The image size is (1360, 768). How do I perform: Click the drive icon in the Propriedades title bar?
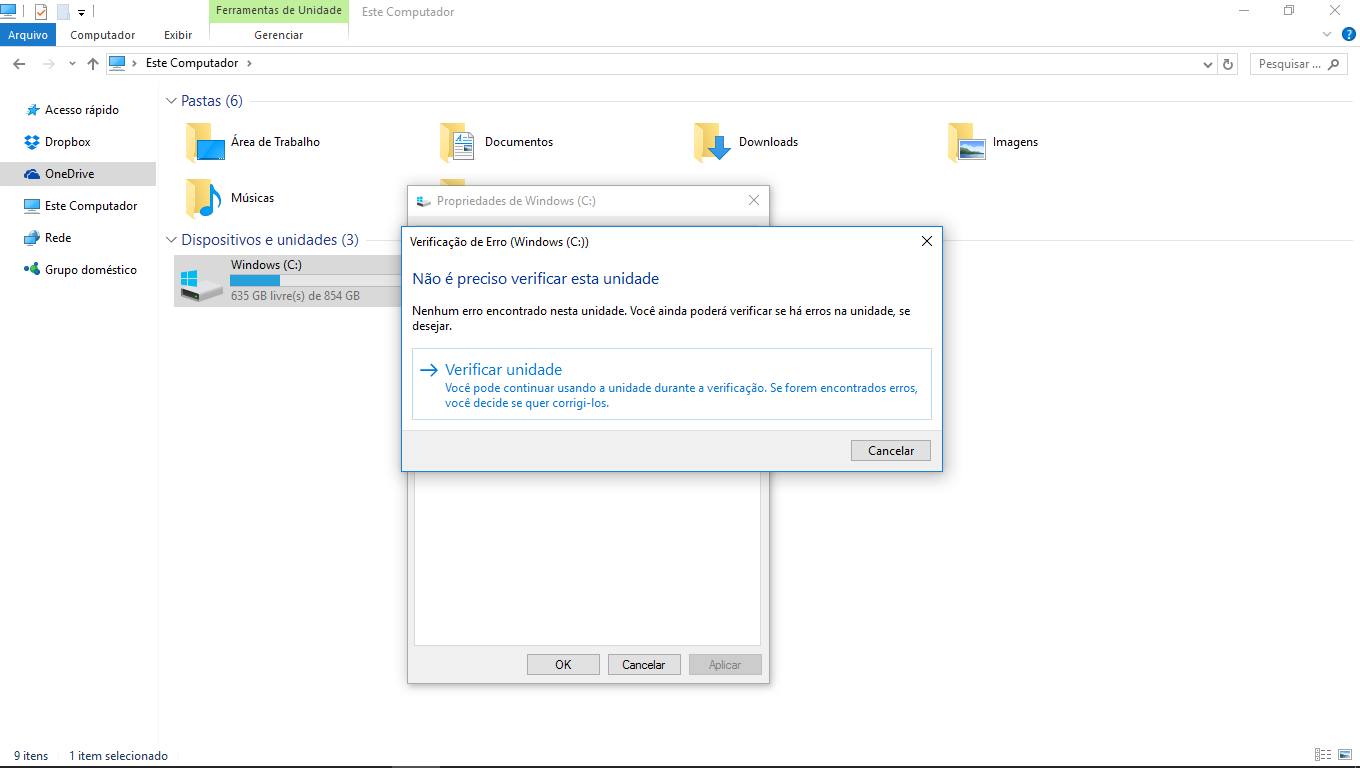(x=424, y=201)
